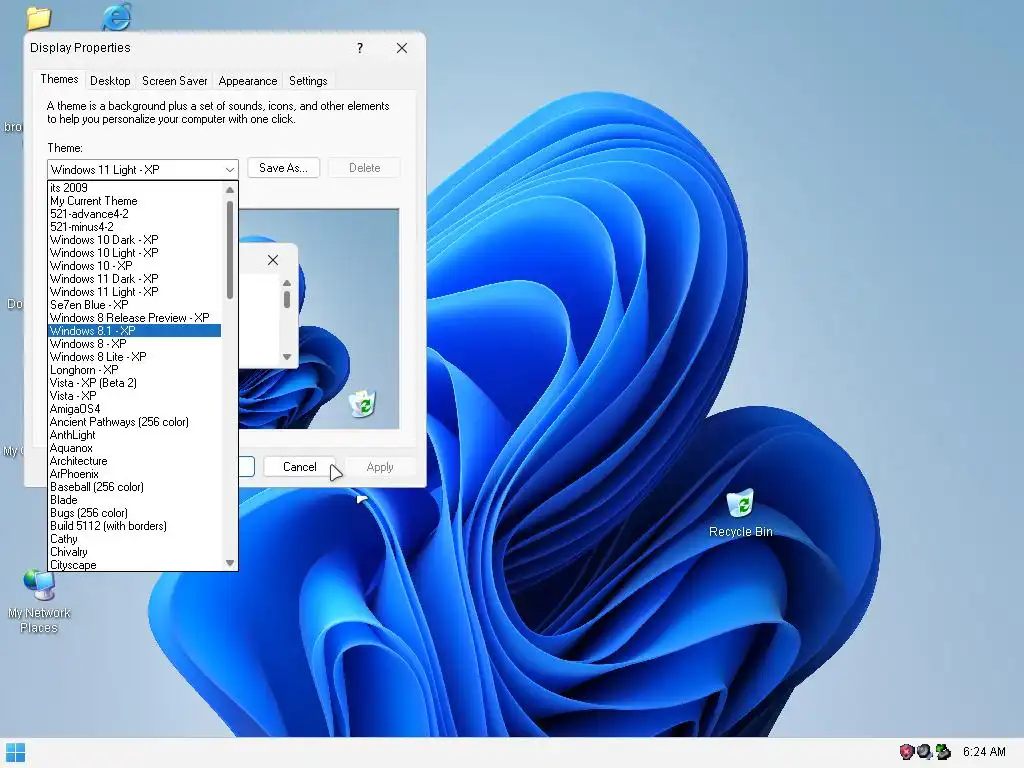Select 'Vista - XP (Beta 2)' theme

point(135,383)
